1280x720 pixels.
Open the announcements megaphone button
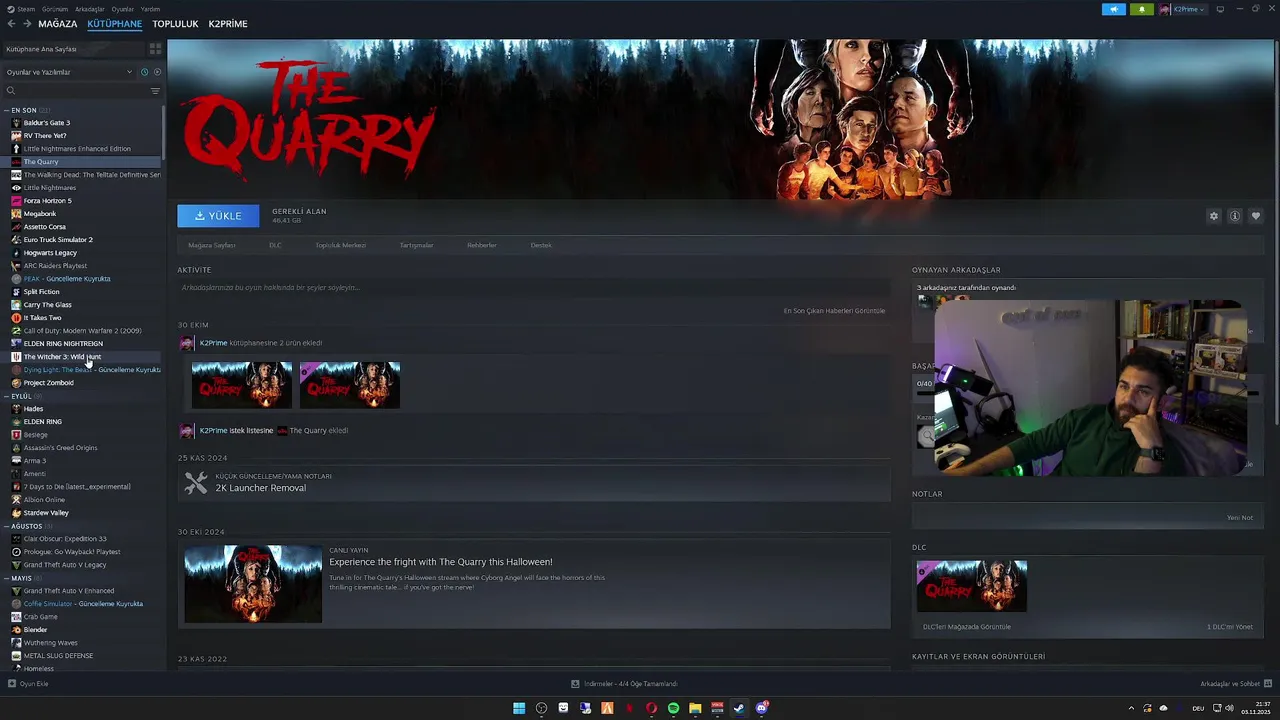1113,9
